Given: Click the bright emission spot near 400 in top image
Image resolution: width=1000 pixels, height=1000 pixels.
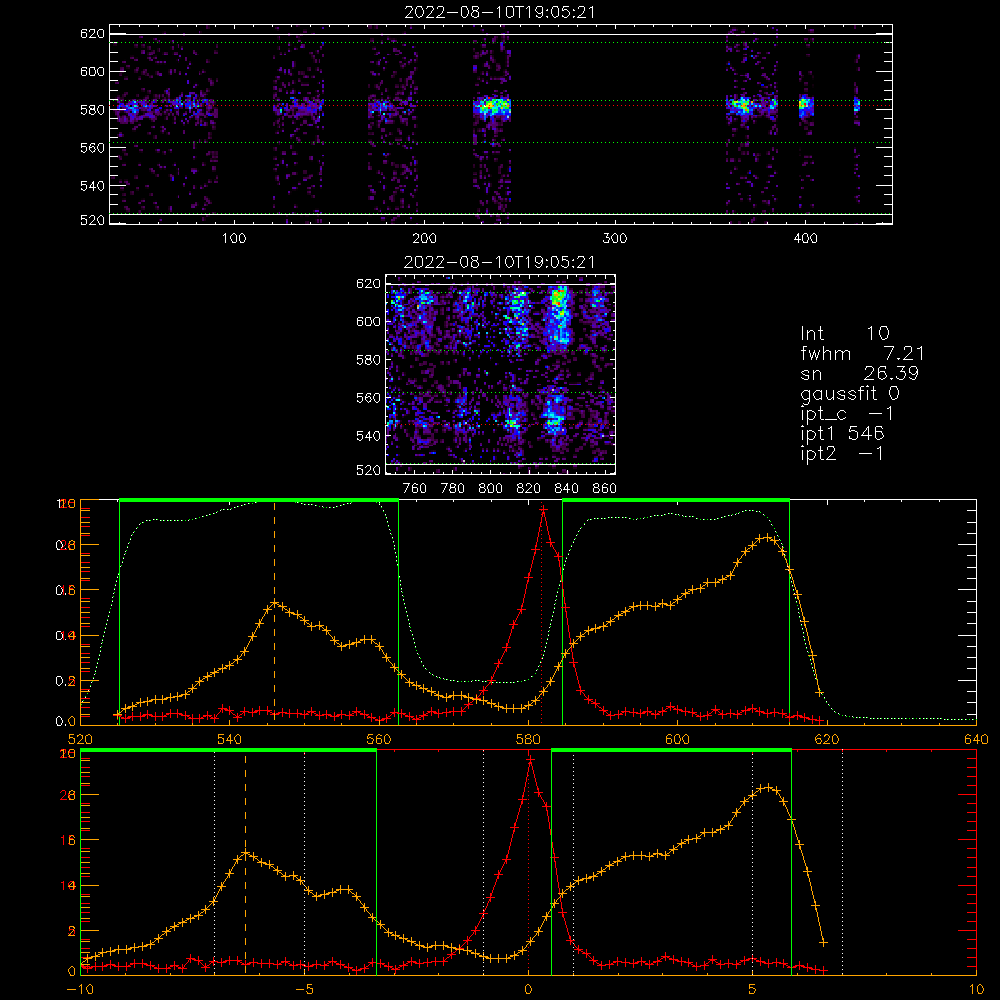Looking at the screenshot, I should coord(806,105).
